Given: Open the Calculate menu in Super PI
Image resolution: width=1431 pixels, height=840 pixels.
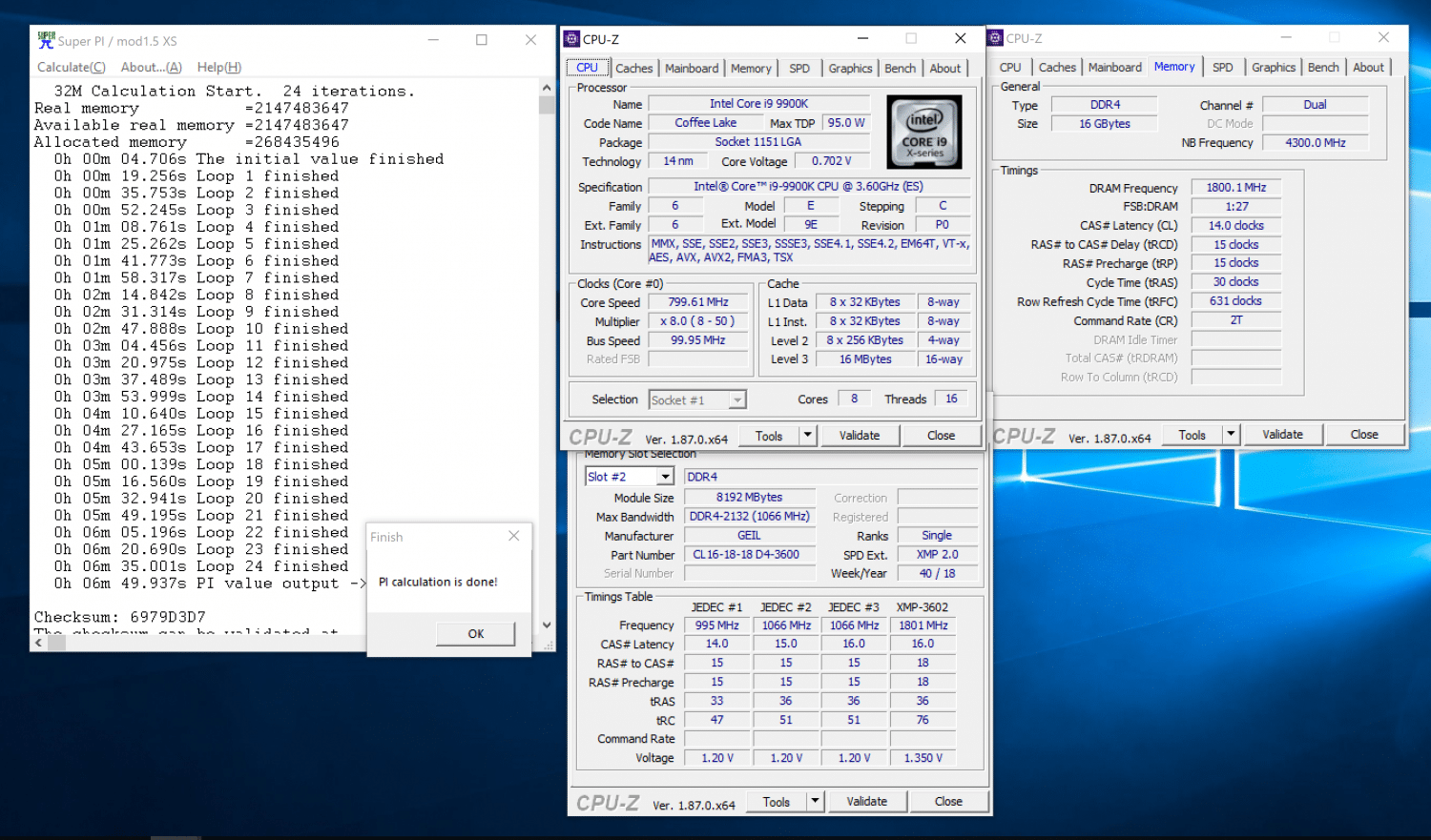Looking at the screenshot, I should (x=71, y=67).
